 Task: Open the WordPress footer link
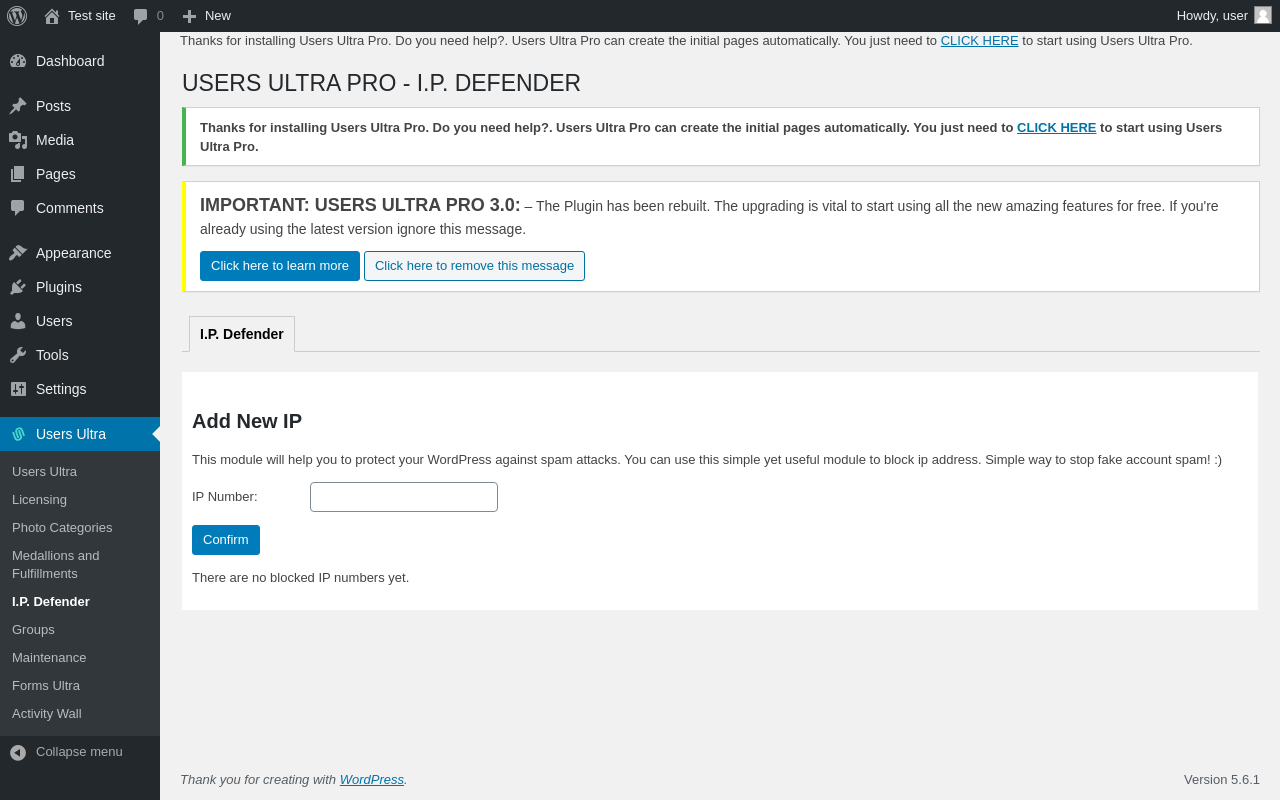372,780
